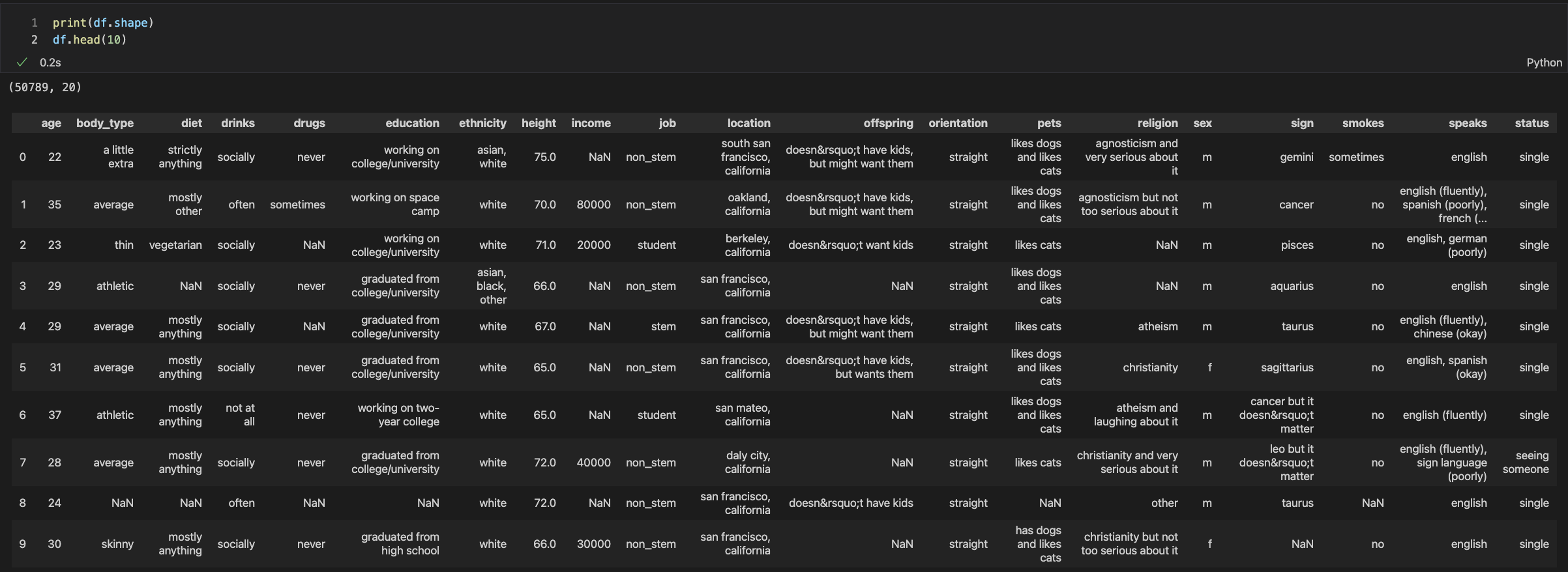Image resolution: width=1568 pixels, height=572 pixels.
Task: Click the status column header
Action: click(1531, 123)
